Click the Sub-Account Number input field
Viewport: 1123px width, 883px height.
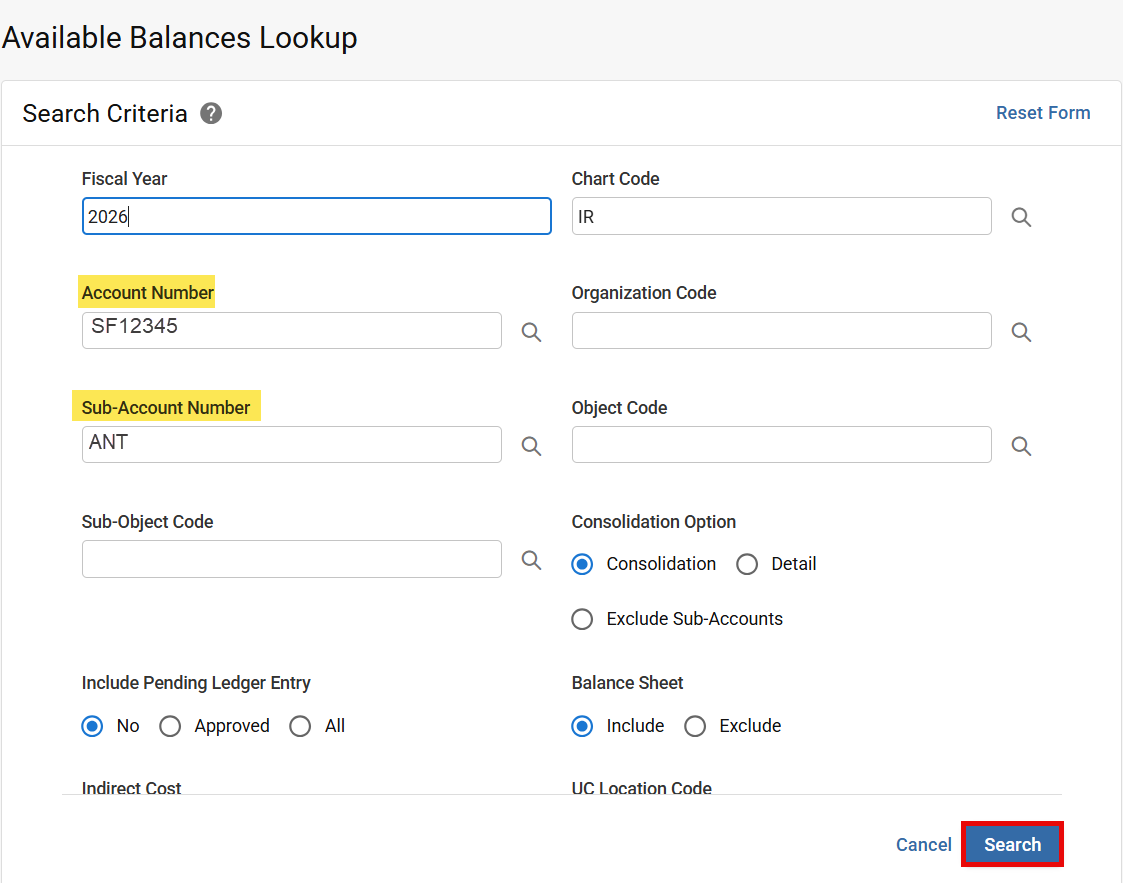click(x=291, y=444)
